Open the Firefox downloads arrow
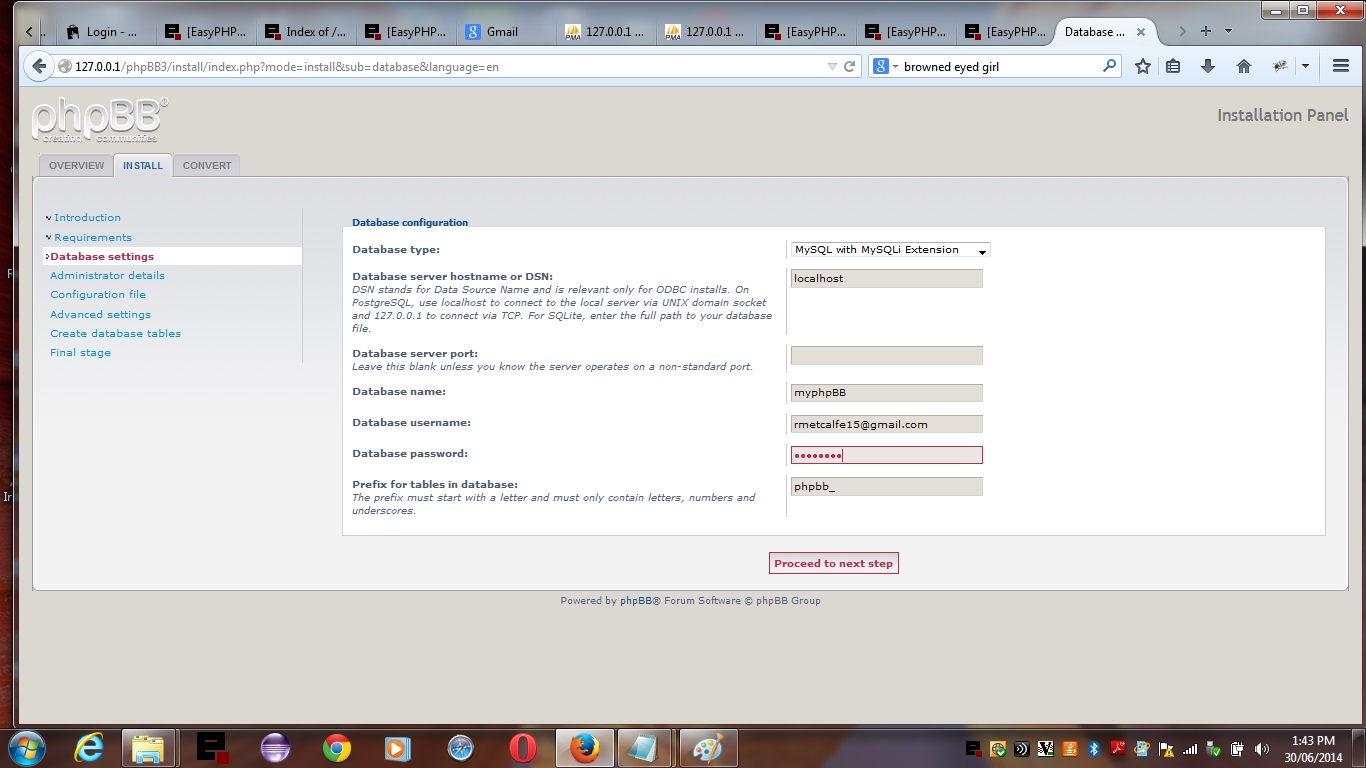This screenshot has height=768, width=1366. (x=1208, y=66)
